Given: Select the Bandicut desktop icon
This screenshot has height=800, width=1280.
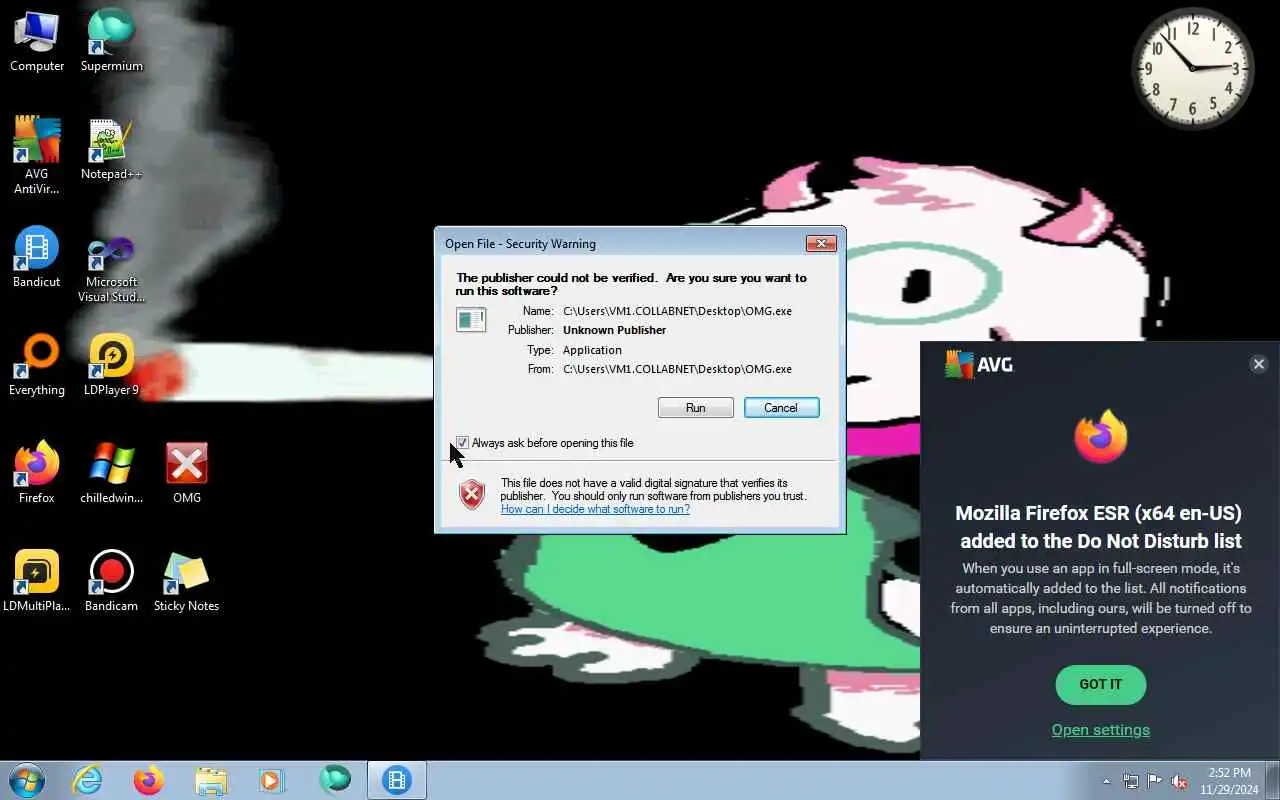Looking at the screenshot, I should pyautogui.click(x=37, y=257).
